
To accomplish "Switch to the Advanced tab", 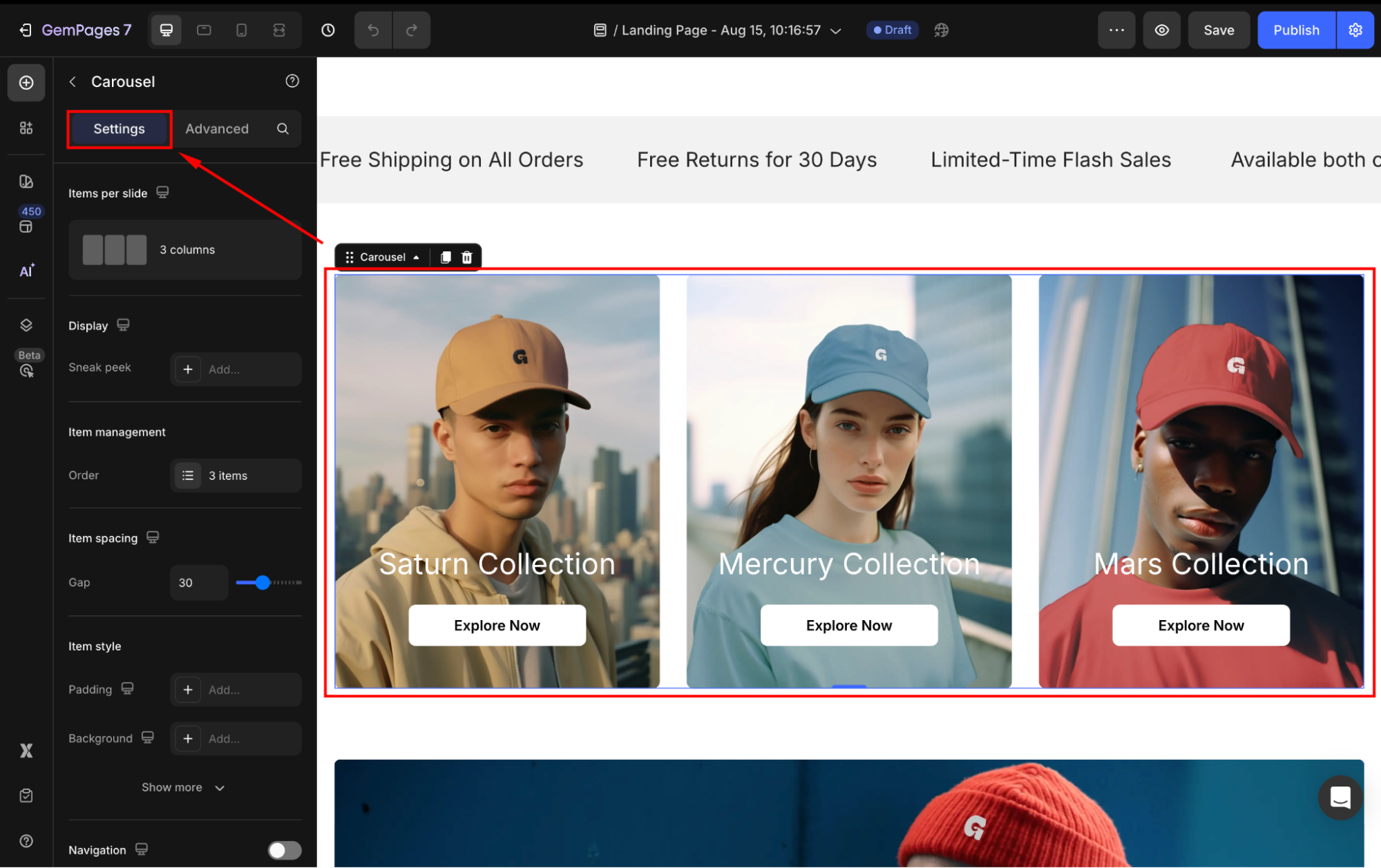I will (x=217, y=129).
